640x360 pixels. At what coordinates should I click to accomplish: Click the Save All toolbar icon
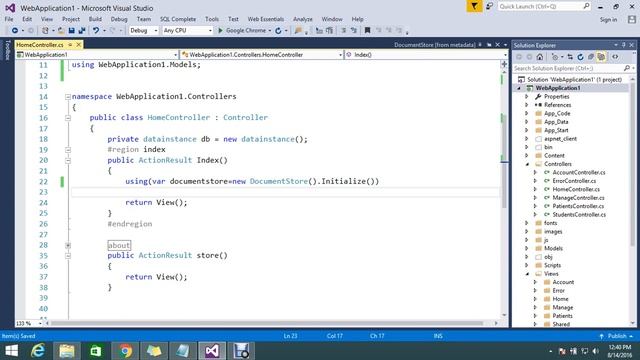click(82, 31)
